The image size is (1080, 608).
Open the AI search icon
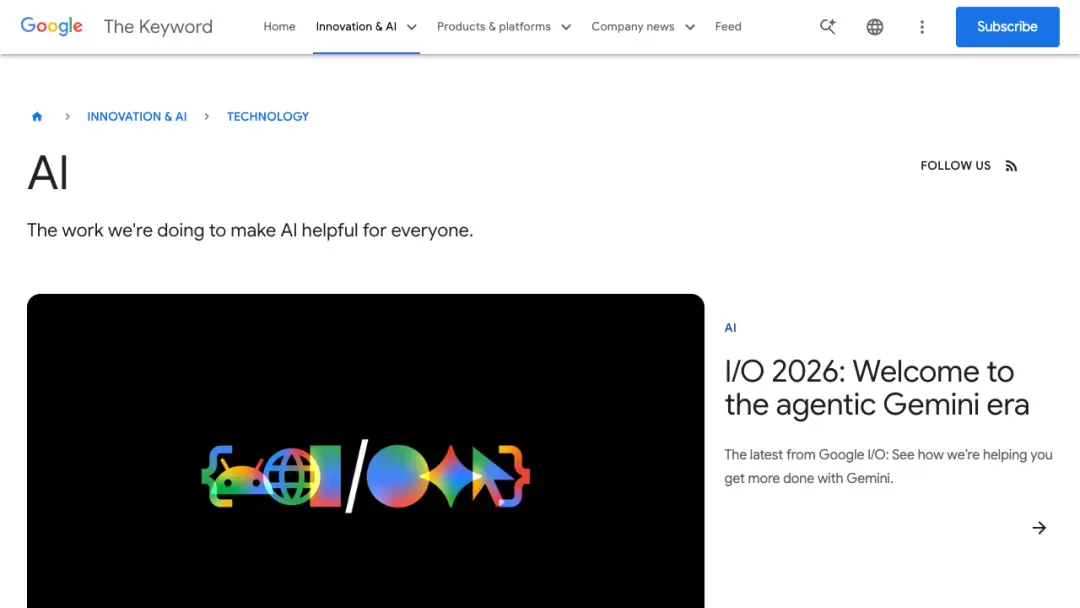click(828, 27)
